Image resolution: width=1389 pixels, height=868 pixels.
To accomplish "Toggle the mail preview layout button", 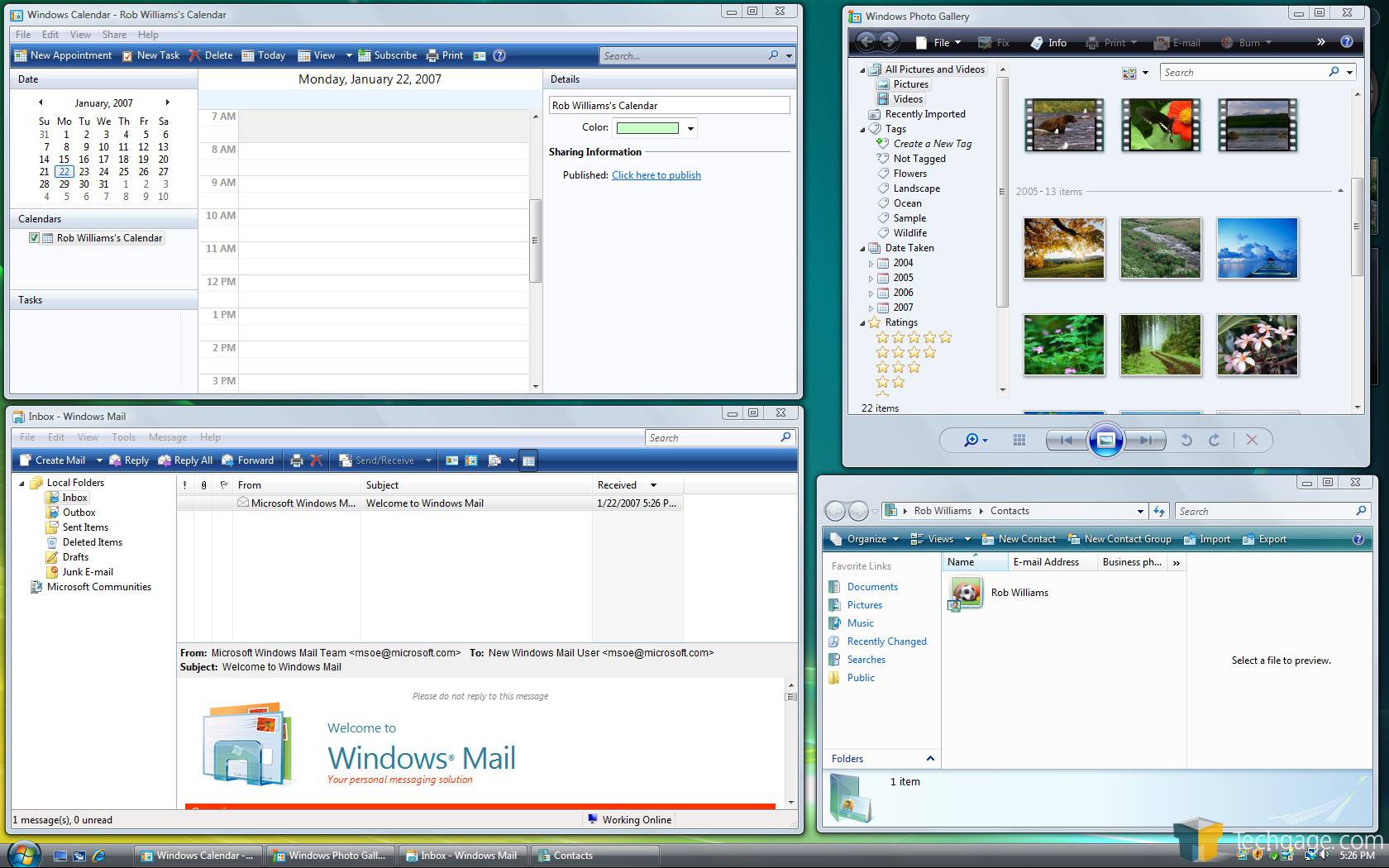I will 528,460.
